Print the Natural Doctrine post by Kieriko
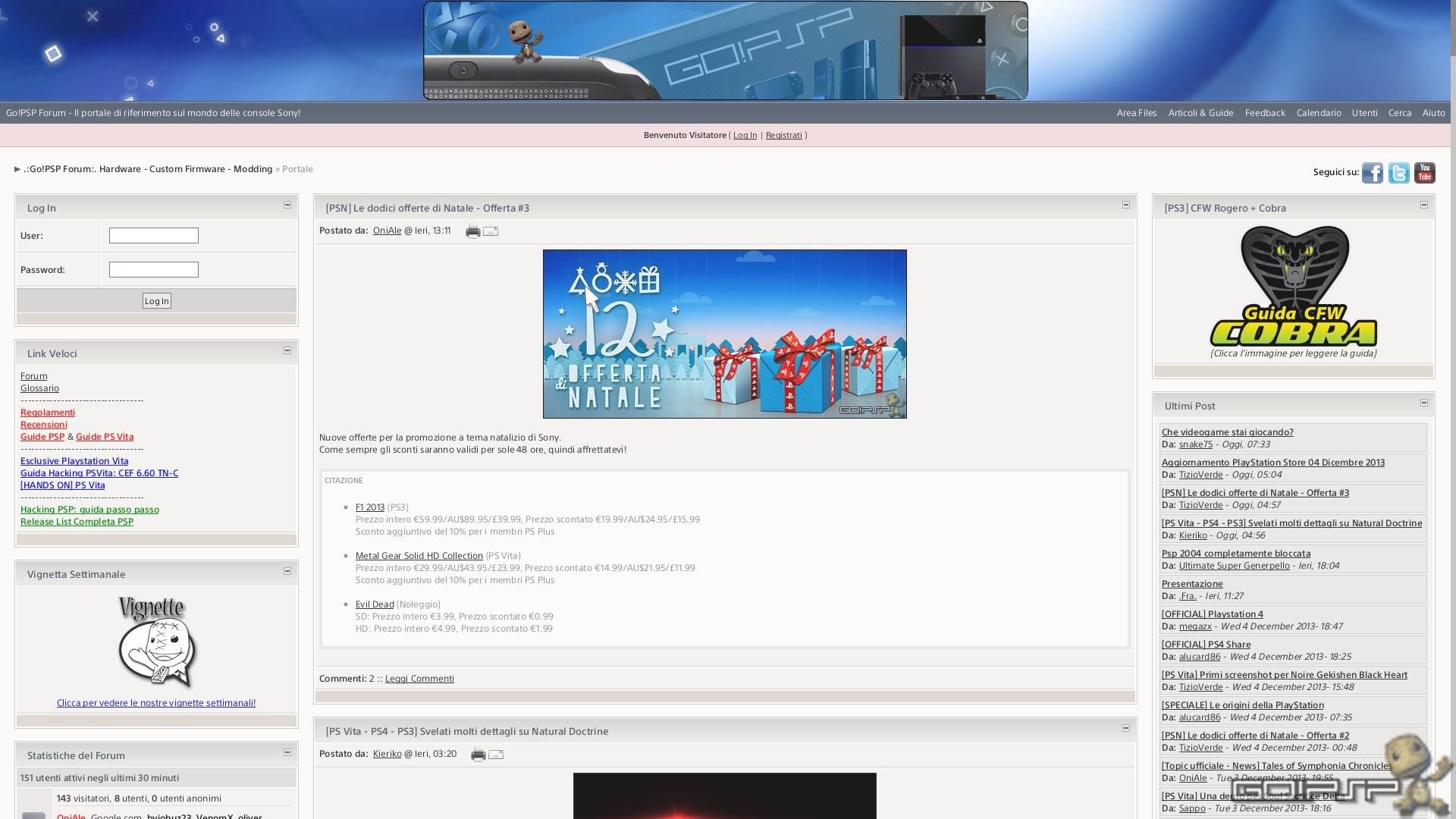The width and height of the screenshot is (1456, 819). click(x=479, y=755)
